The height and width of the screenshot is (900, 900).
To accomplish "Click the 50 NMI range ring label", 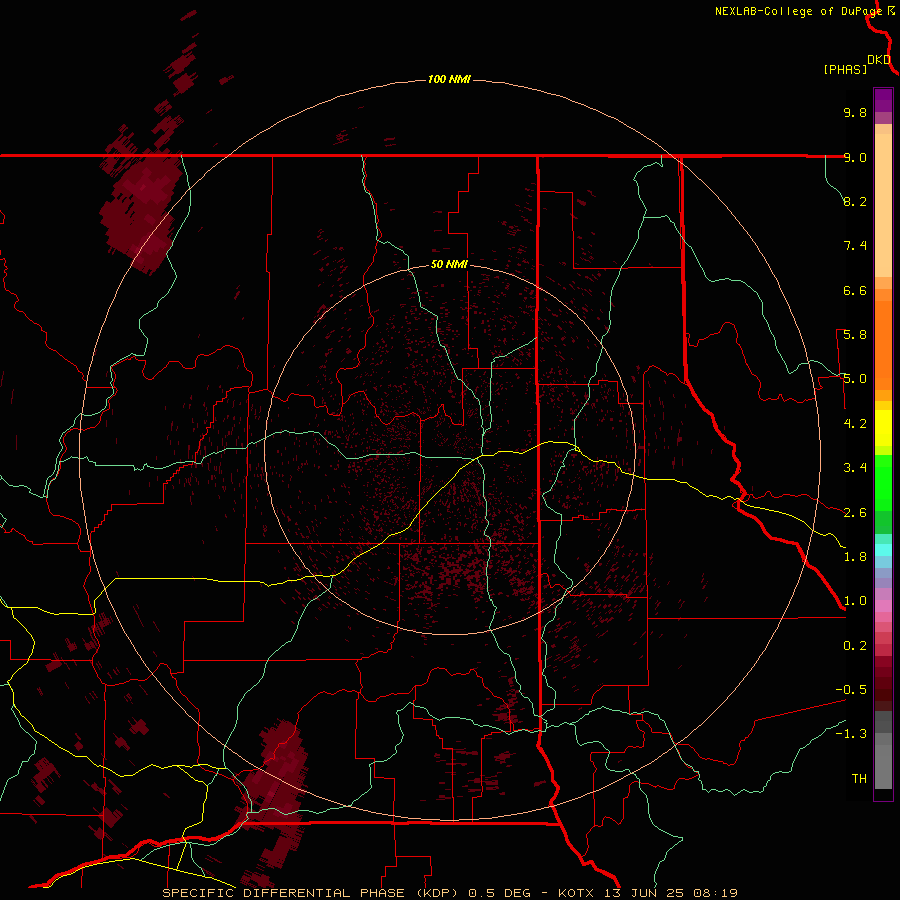I will pos(449,264).
